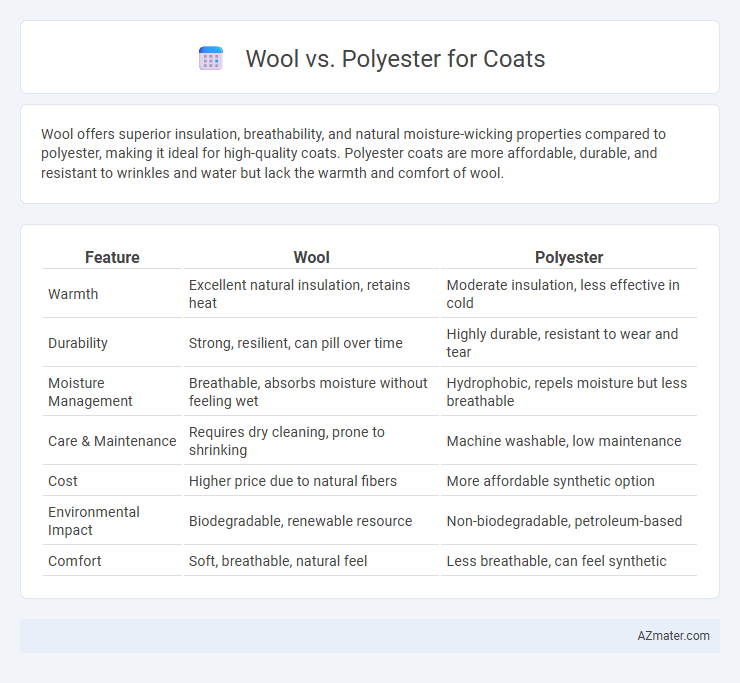Click 'Higher price due to natural fibers' cell
740x683 pixels.
[x=311, y=481]
